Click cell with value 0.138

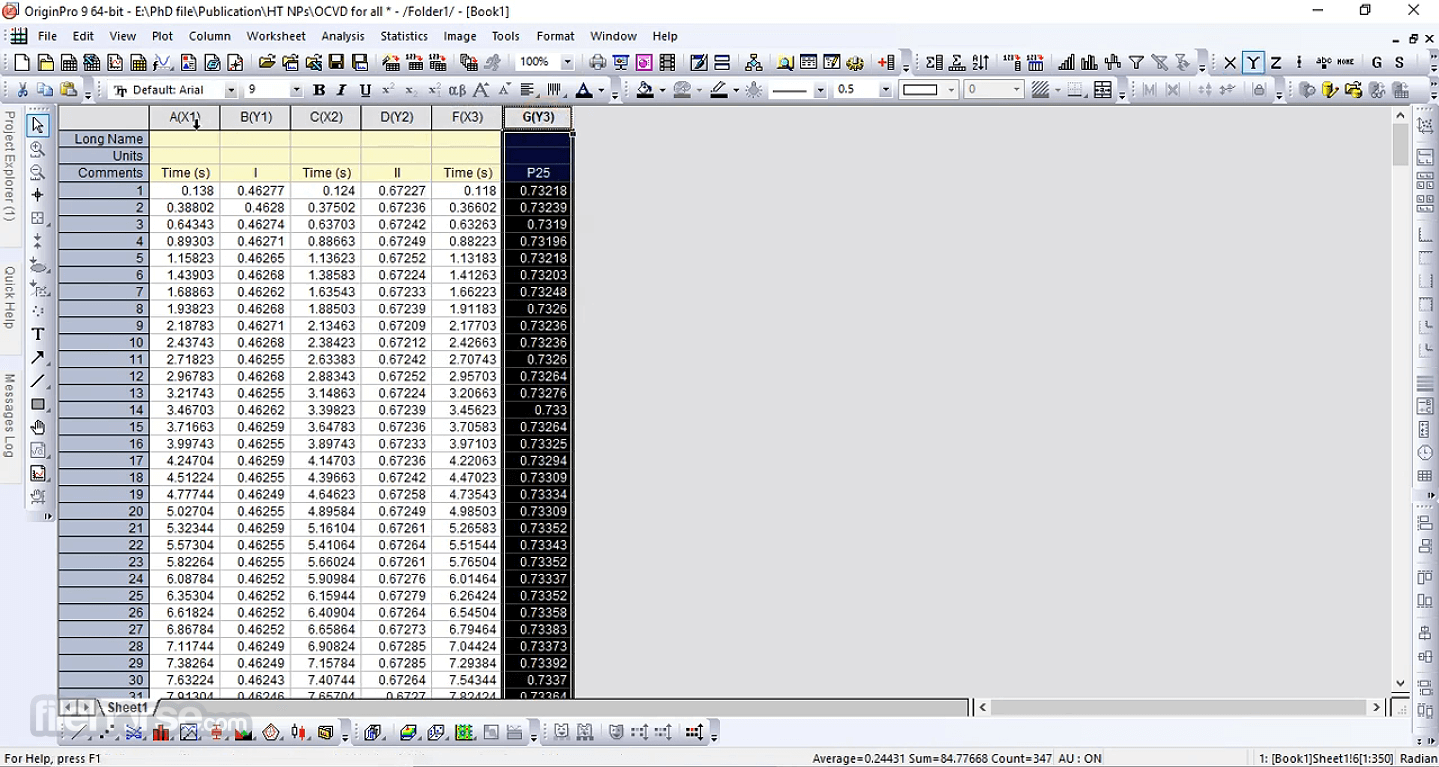[185, 190]
